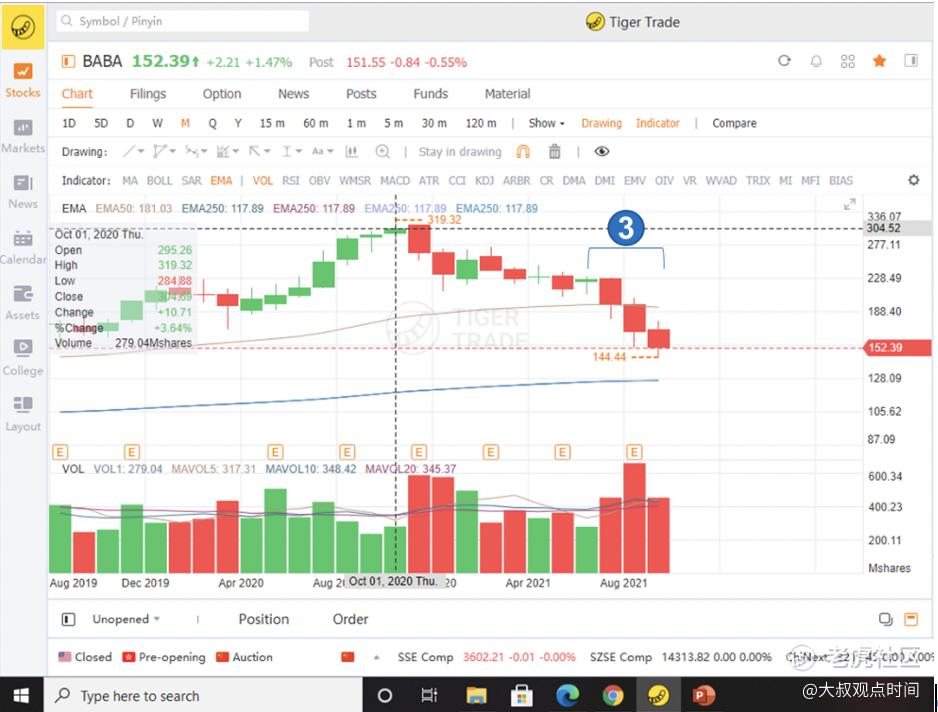Image resolution: width=938 pixels, height=712 pixels.
Task: Collapse the bottom orders panel
Action: point(911,619)
